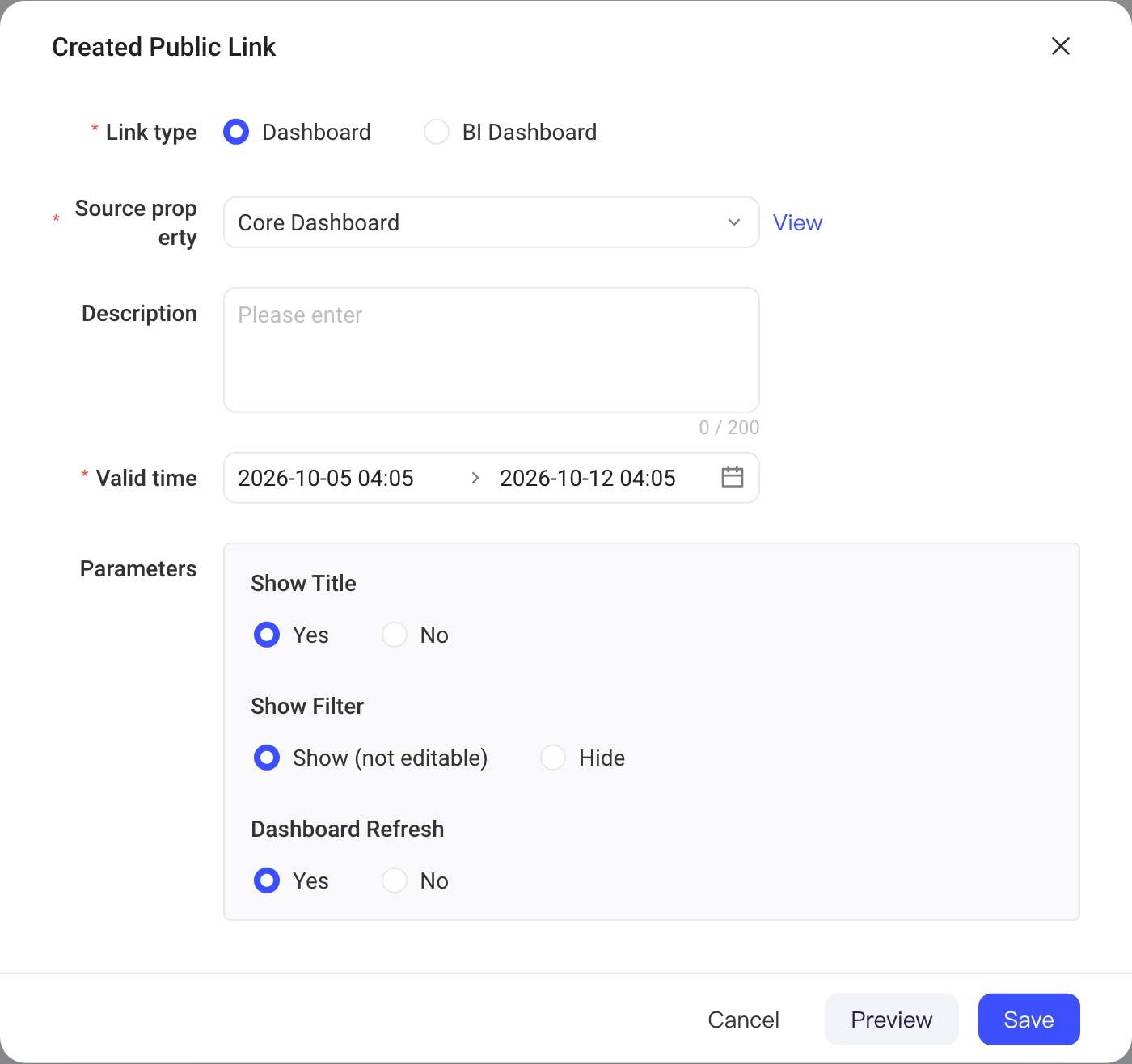The width and height of the screenshot is (1132, 1064).
Task: Click the arrow between the valid dates
Action: [x=475, y=478]
